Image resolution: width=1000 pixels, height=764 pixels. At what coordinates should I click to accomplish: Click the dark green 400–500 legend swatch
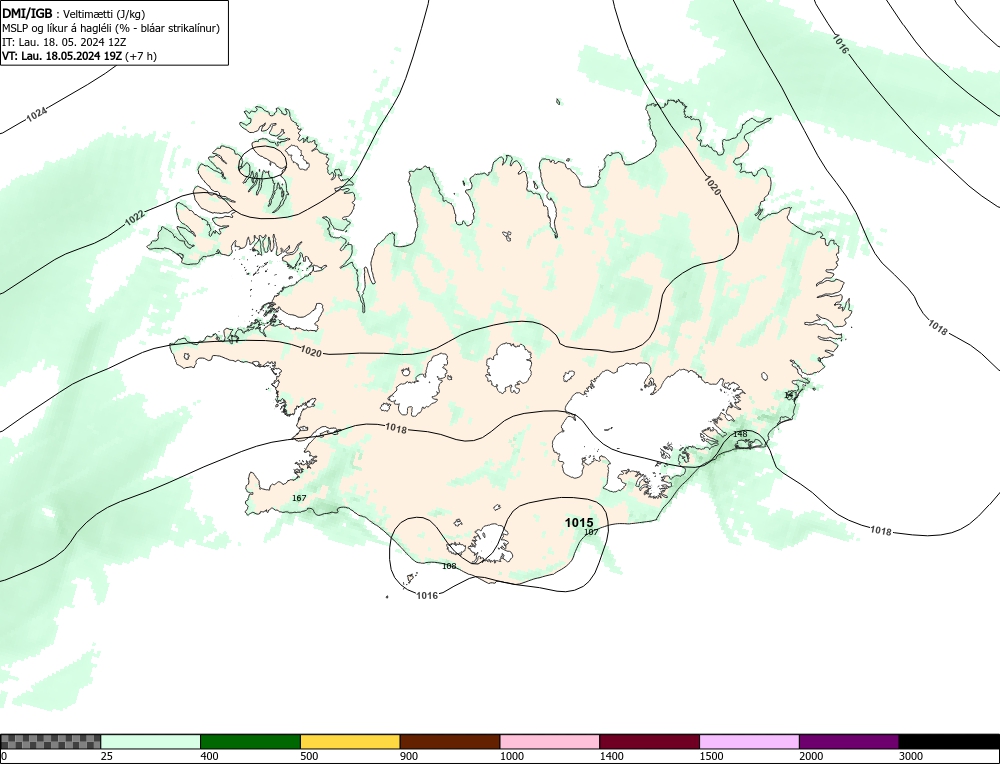point(250,741)
